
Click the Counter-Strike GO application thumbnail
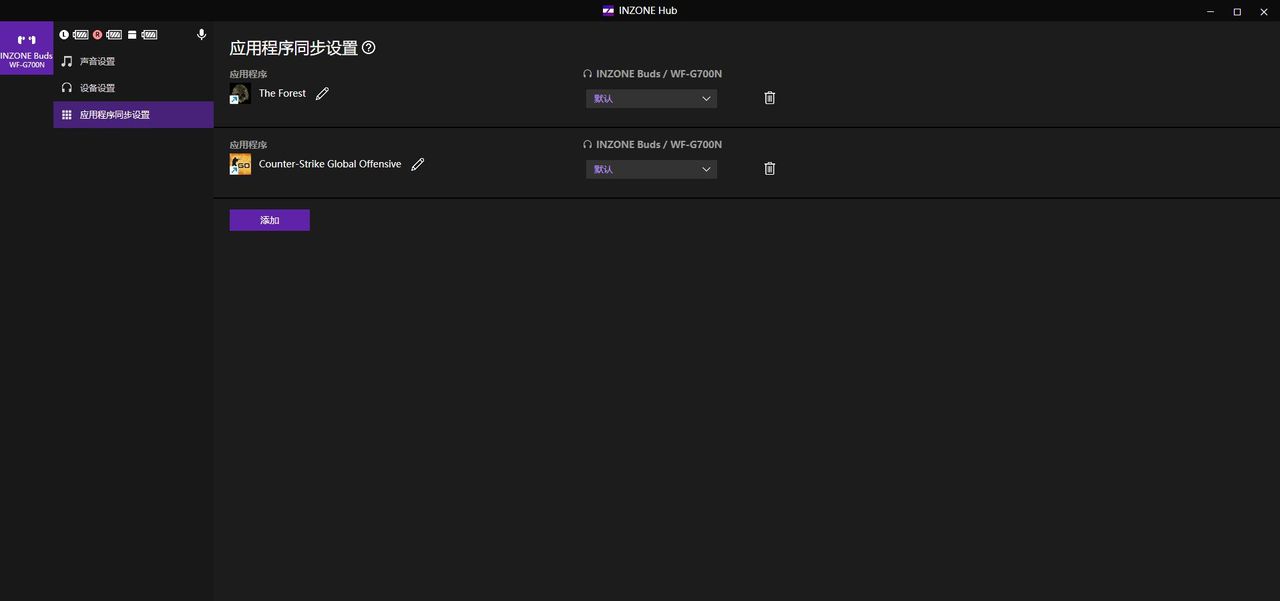(x=240, y=165)
